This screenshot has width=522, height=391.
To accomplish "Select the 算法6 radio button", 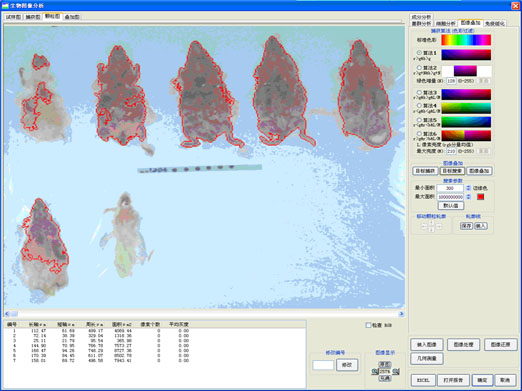I will click(419, 134).
